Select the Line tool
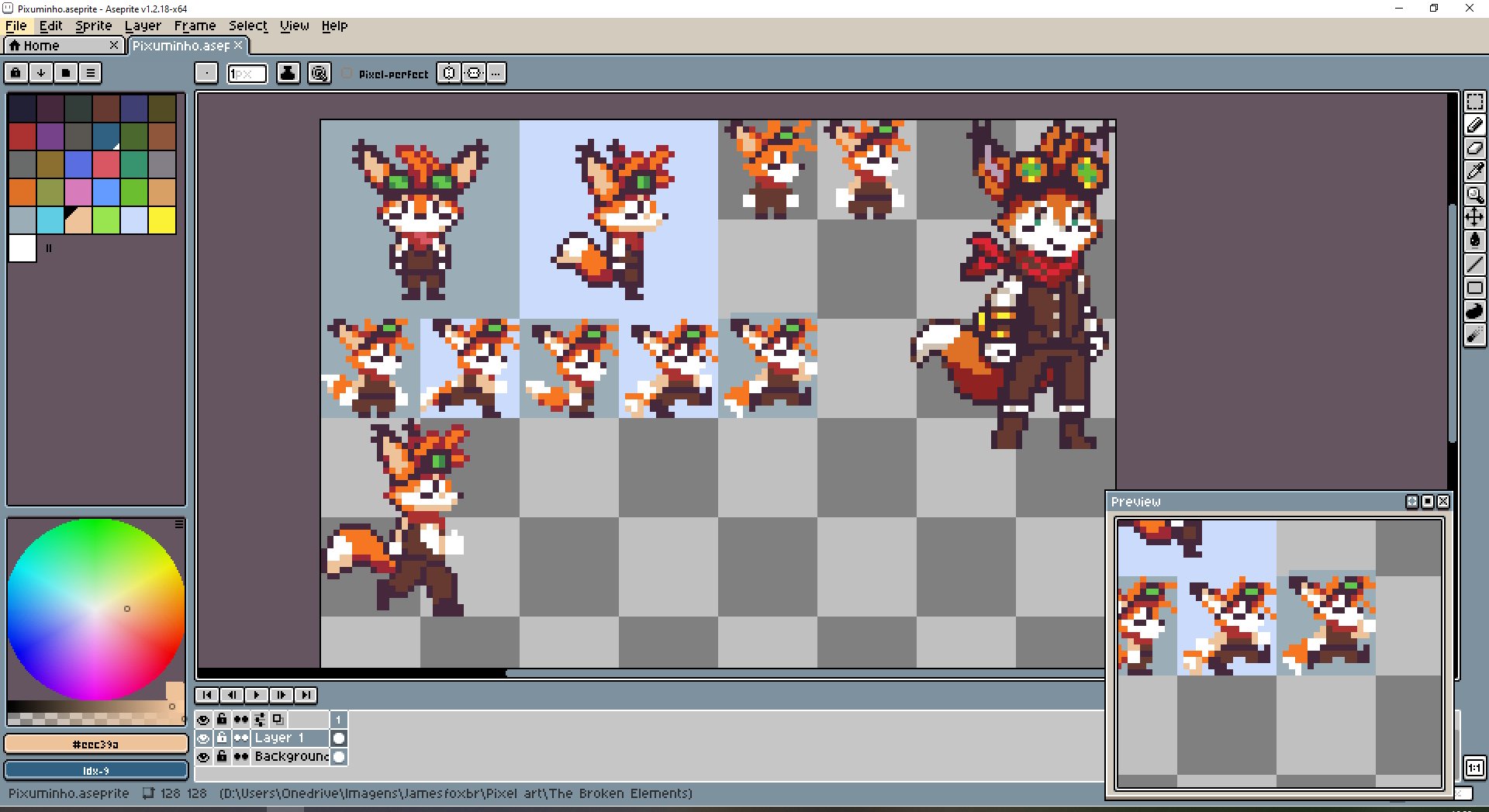This screenshot has height=812, width=1489. pos(1474,264)
